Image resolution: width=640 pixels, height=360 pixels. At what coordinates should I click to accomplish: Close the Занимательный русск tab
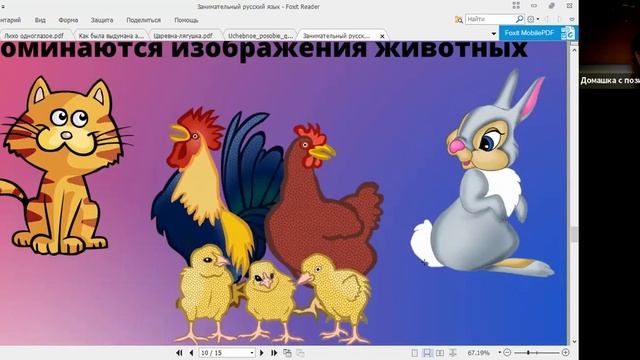click(x=382, y=36)
